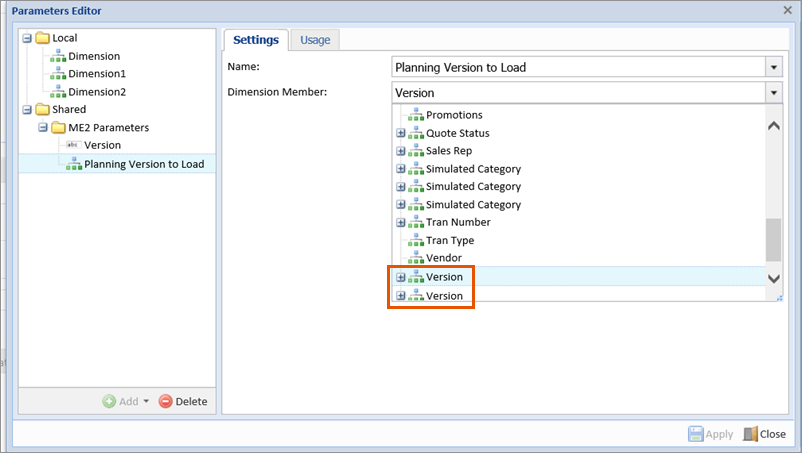The height and width of the screenshot is (453, 802).
Task: Select Vendor in the dimension list
Action: 444,258
